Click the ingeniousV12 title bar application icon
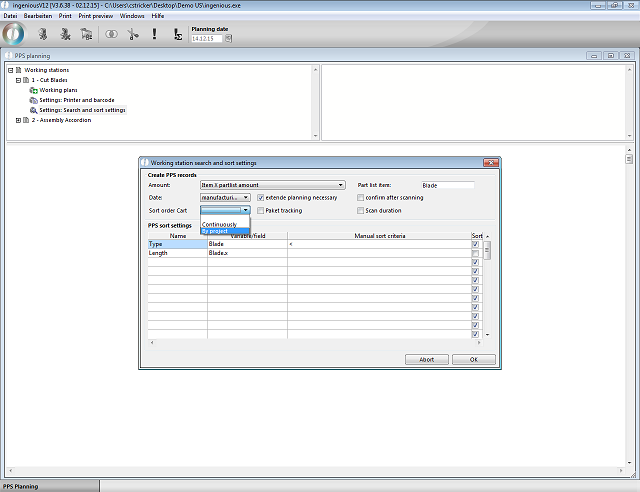Screen dimensions: 640x492 (5, 5)
